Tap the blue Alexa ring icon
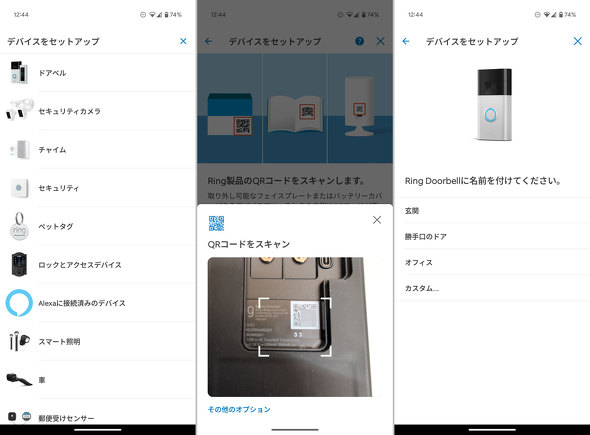The width and height of the screenshot is (590, 435). tap(19, 303)
